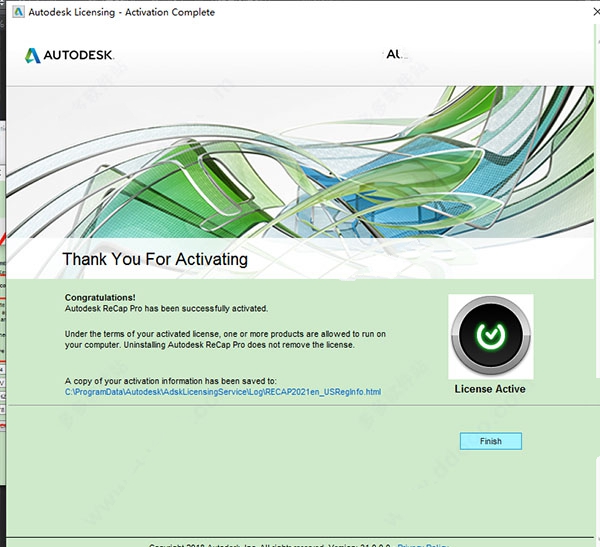Click the Finish button

tap(491, 441)
